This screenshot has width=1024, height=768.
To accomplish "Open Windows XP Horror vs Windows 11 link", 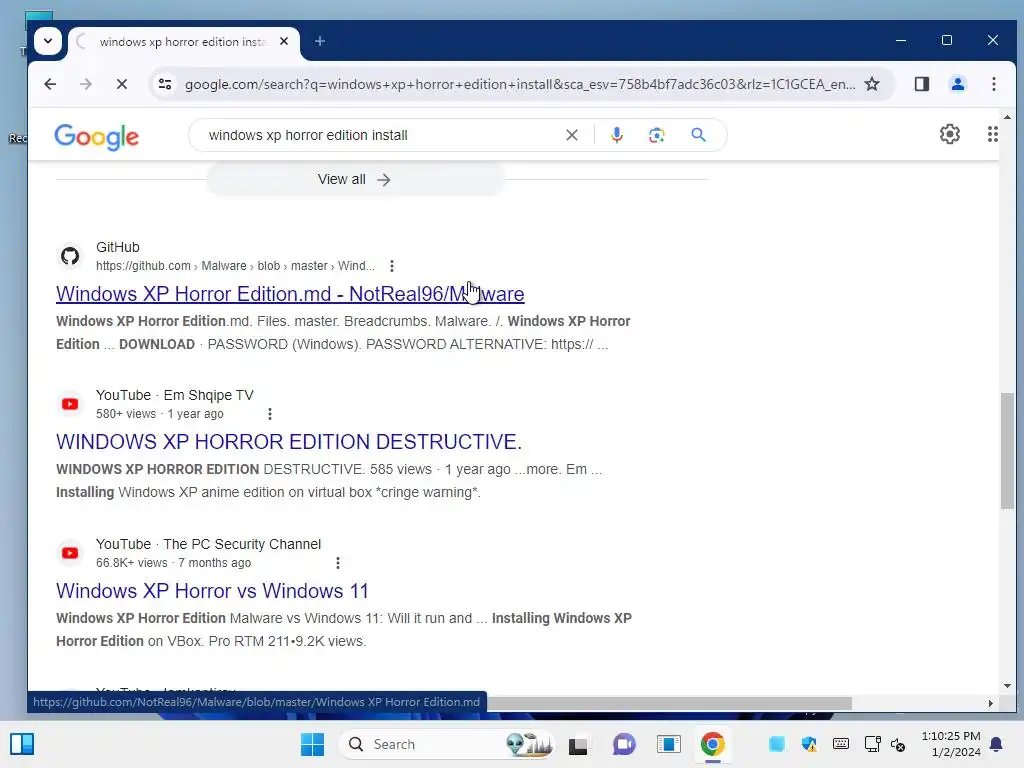I will click(x=212, y=591).
